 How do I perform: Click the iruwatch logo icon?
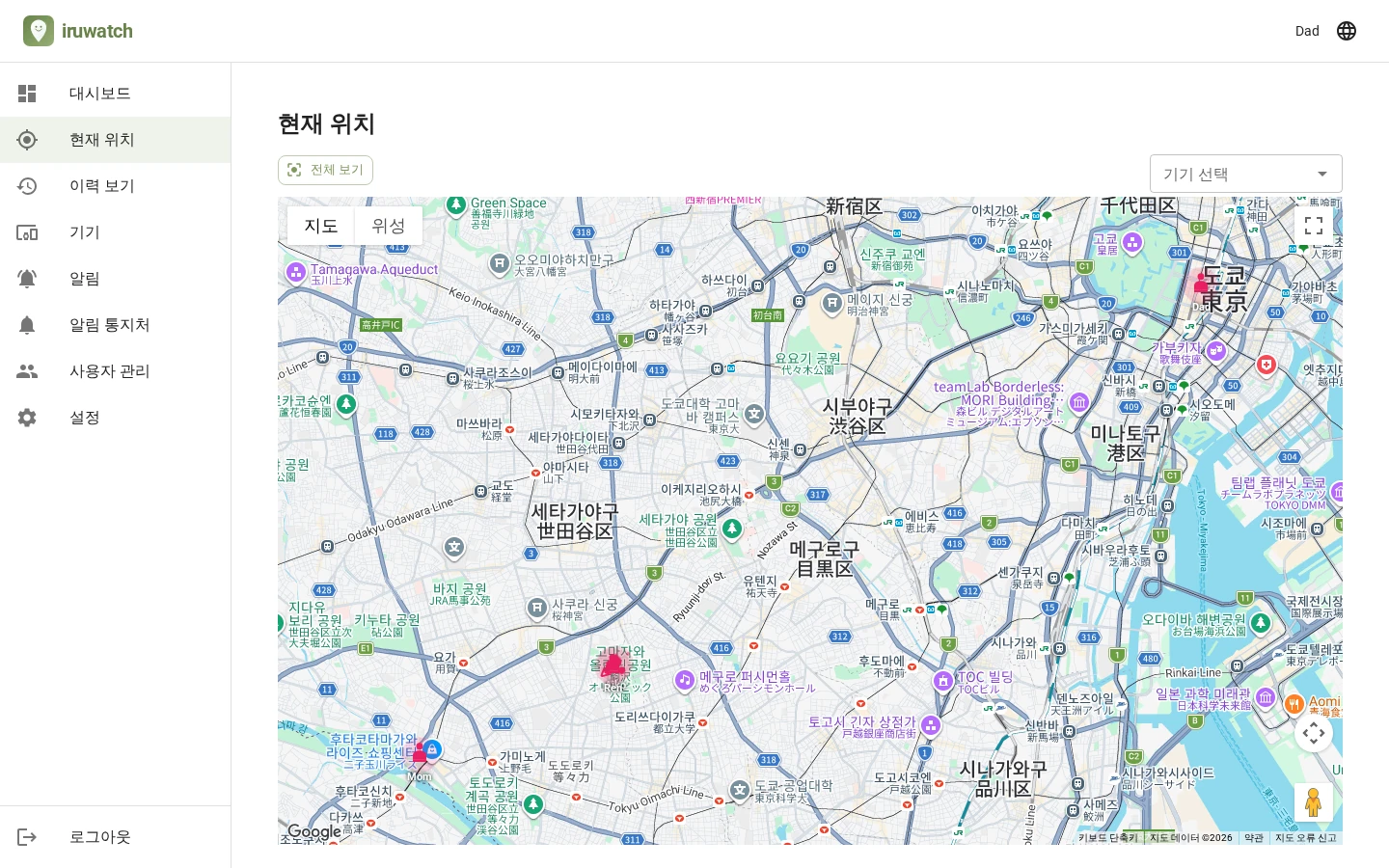click(x=39, y=31)
